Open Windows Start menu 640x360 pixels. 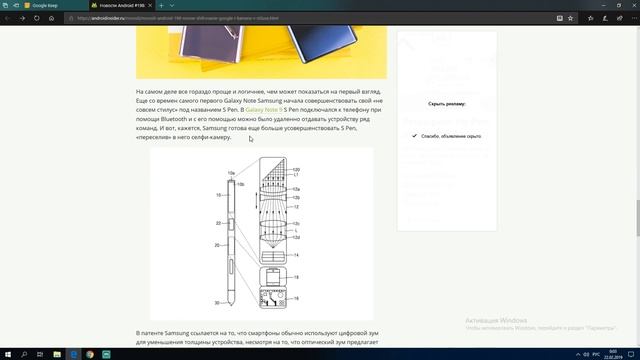8,354
